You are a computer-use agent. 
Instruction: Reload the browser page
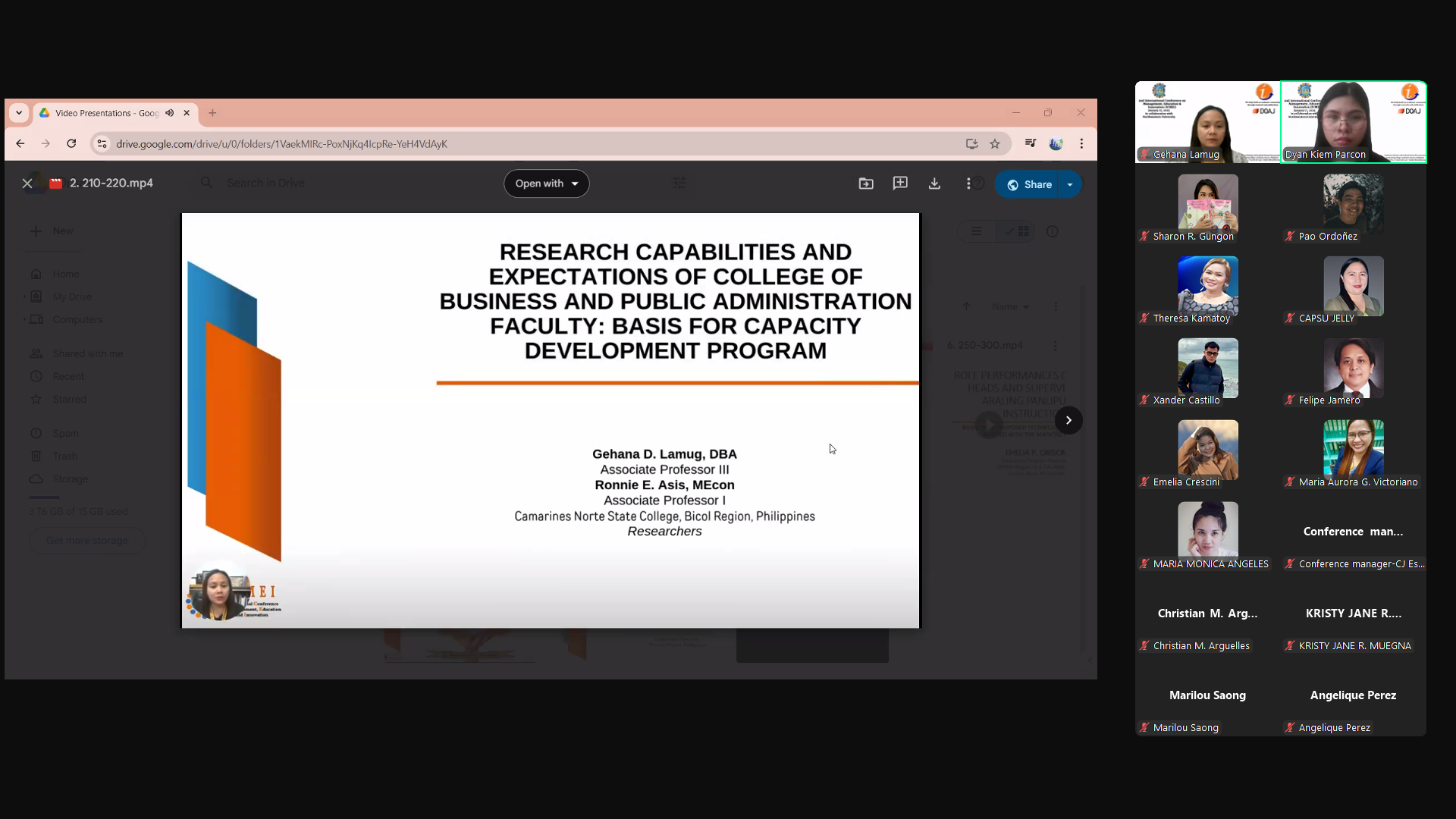(71, 144)
